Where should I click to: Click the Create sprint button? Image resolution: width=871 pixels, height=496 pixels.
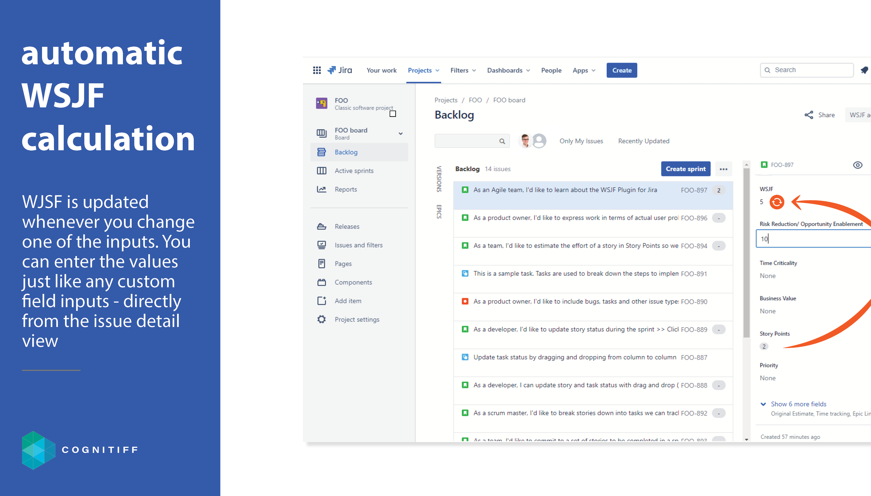pyautogui.click(x=685, y=169)
